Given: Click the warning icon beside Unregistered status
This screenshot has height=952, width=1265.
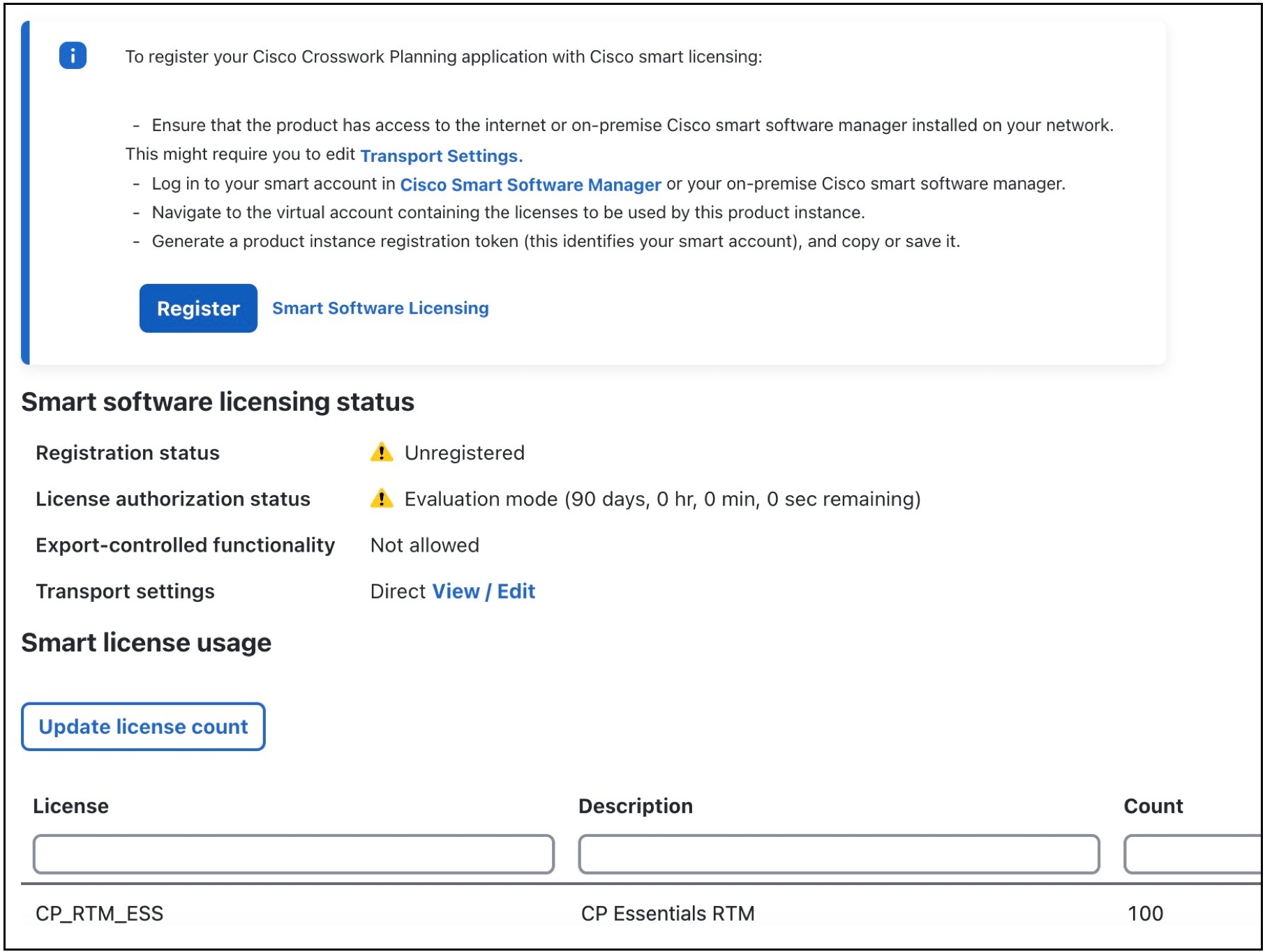Looking at the screenshot, I should pyautogui.click(x=381, y=453).
